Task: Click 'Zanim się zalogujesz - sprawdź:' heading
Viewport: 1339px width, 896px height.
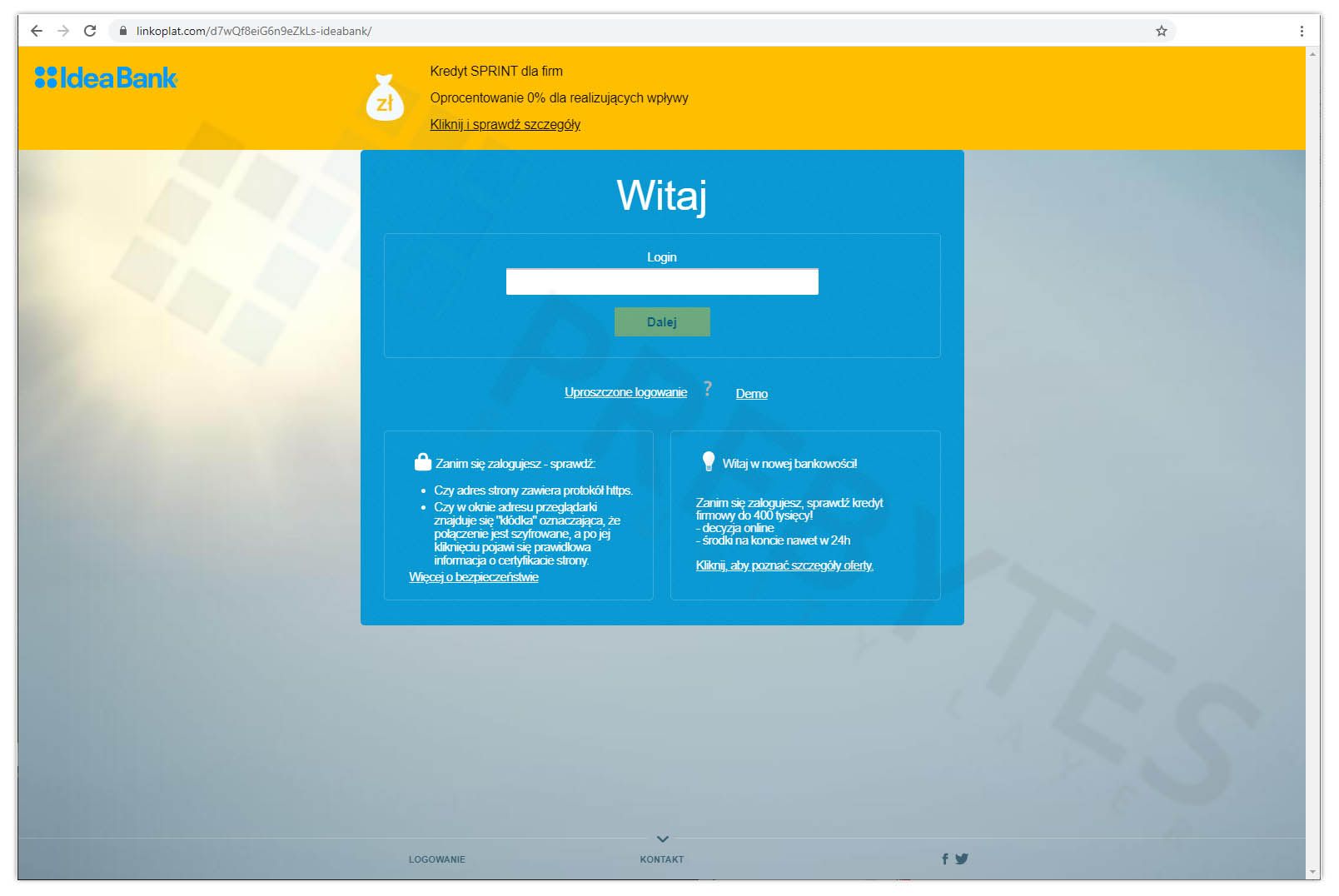Action: pyautogui.click(x=515, y=464)
